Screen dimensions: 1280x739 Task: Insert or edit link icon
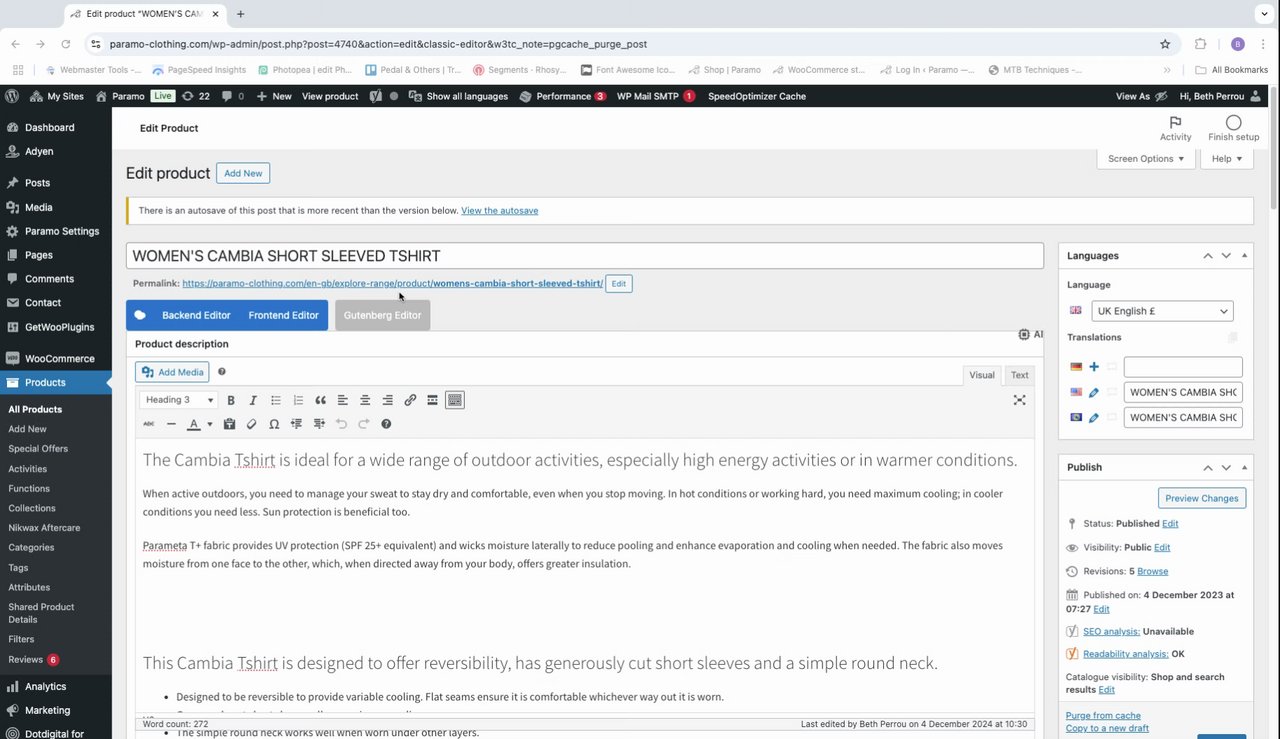tap(410, 400)
